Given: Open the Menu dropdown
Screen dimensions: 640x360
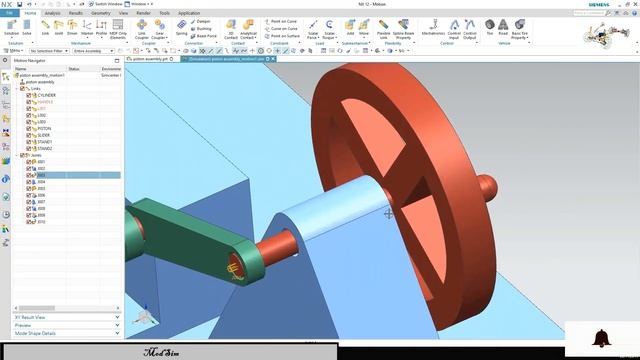Looking at the screenshot, I should (x=13, y=51).
